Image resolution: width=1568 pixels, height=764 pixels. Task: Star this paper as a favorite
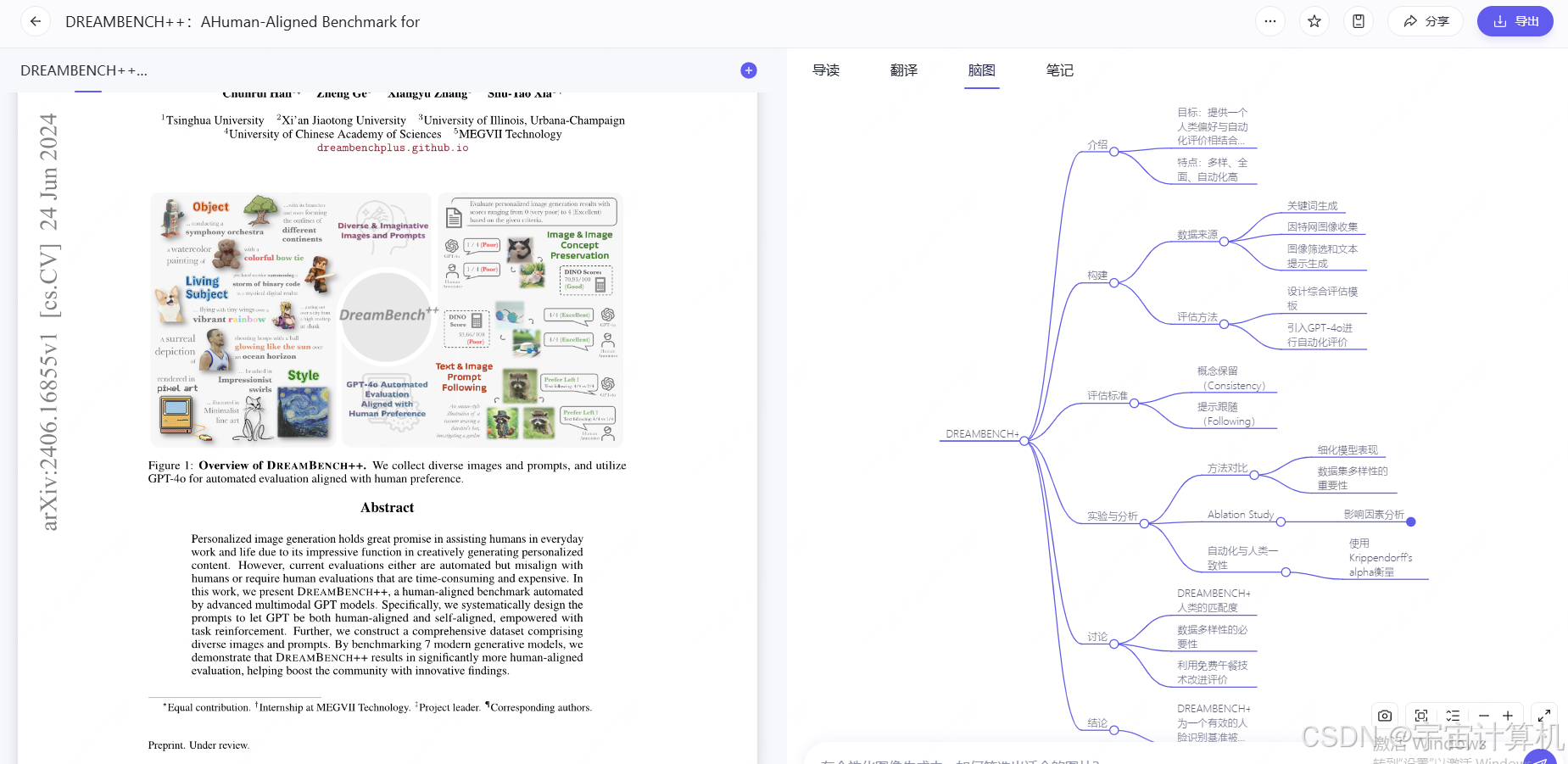pyautogui.click(x=1314, y=21)
